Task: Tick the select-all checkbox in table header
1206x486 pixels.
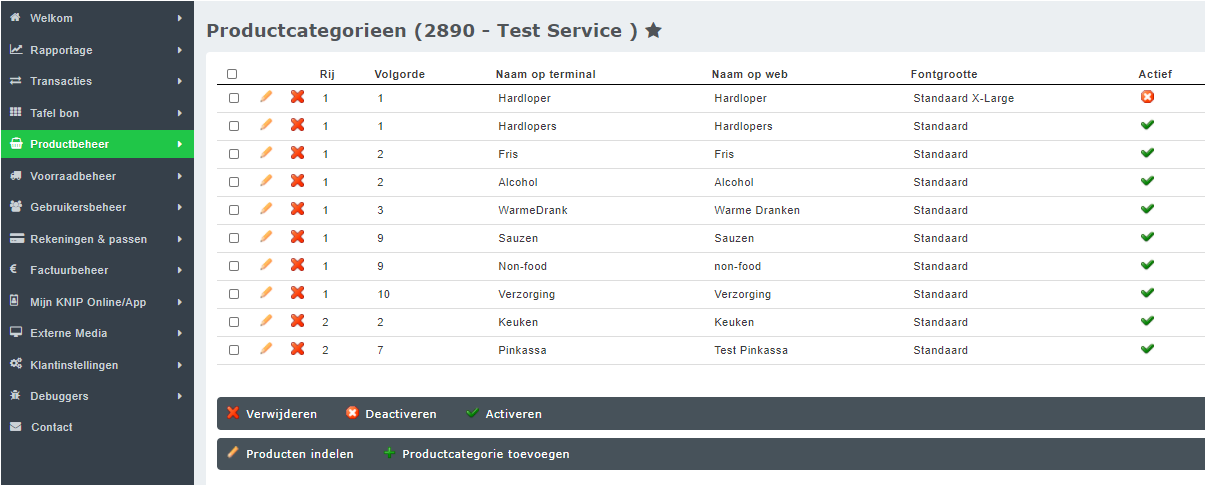Action: (x=232, y=74)
